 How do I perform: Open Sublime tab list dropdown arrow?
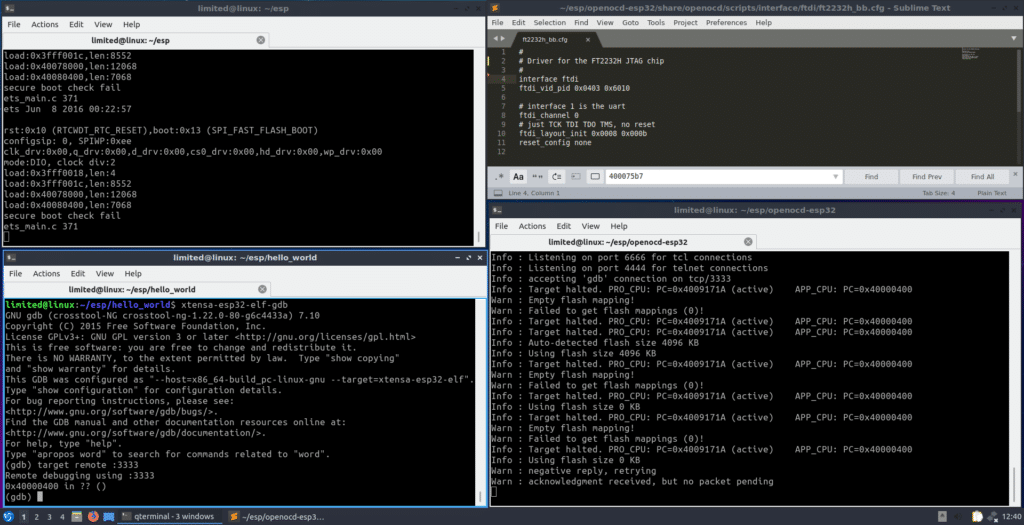point(1014,39)
